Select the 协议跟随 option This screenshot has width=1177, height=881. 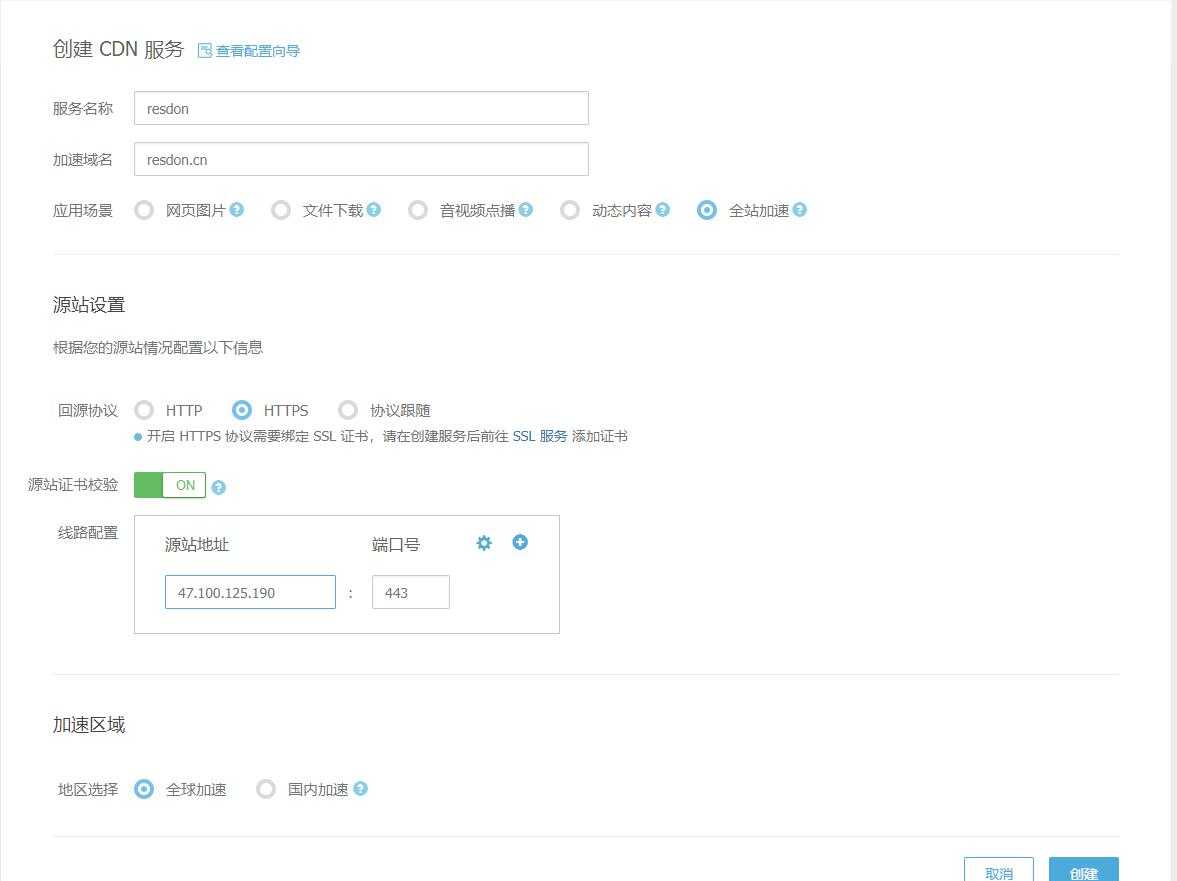point(348,410)
